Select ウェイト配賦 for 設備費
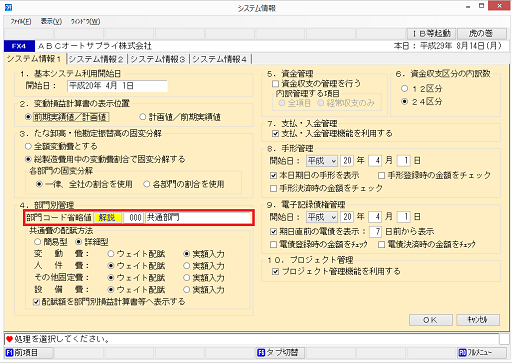The image size is (512, 363). coord(136,290)
